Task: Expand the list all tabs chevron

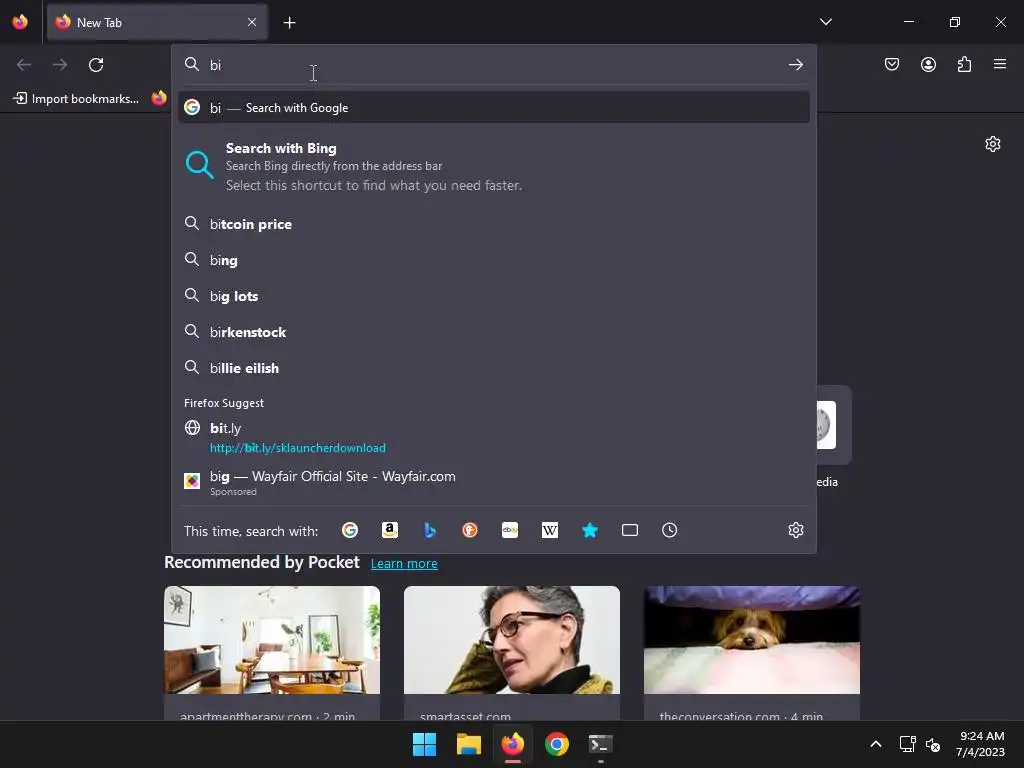Action: point(825,22)
